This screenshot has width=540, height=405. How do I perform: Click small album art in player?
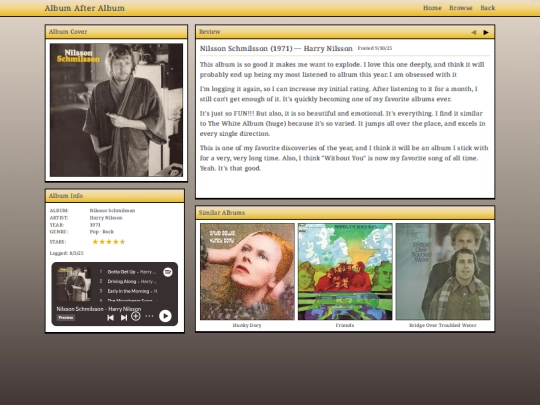(74, 284)
